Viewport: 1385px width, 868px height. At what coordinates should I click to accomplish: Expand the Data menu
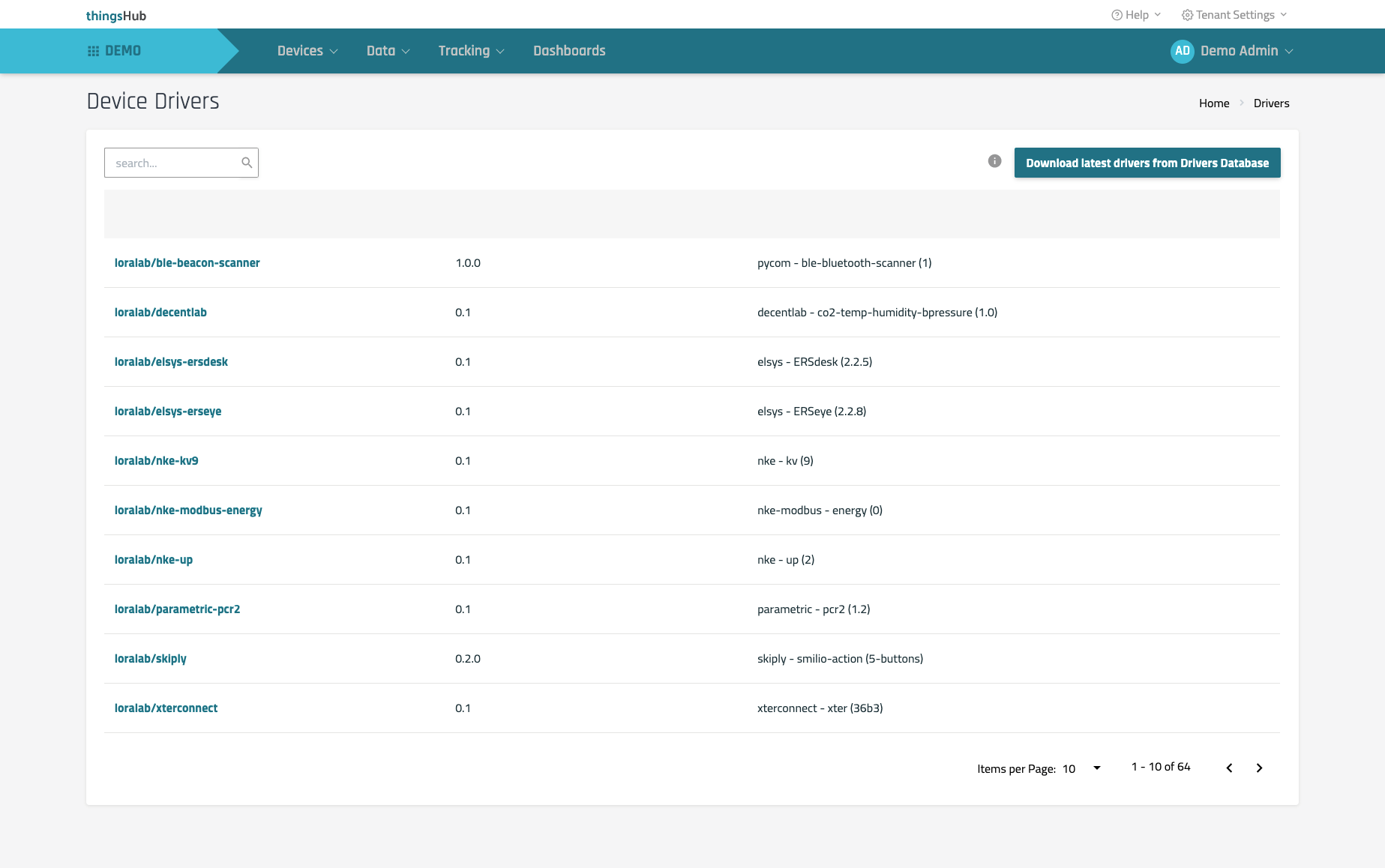tap(388, 51)
